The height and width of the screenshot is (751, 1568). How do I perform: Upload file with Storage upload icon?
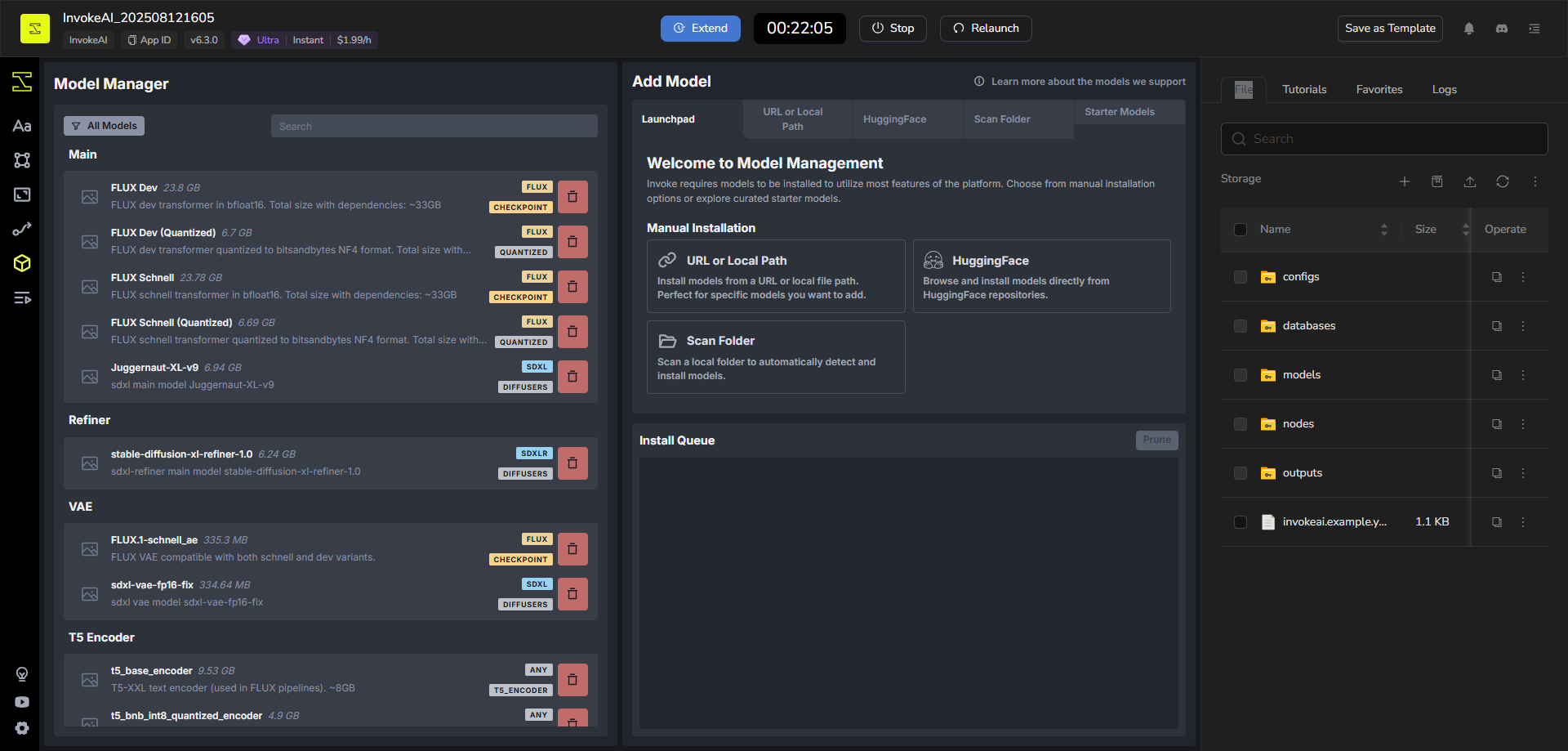[x=1470, y=181]
